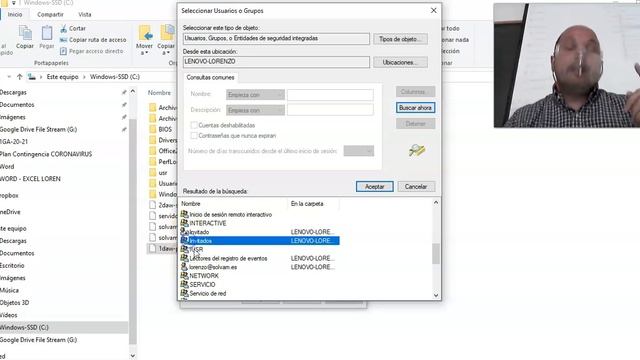Select Objetos 3D in navigation pane
The width and height of the screenshot is (640, 360).
[x=15, y=303]
